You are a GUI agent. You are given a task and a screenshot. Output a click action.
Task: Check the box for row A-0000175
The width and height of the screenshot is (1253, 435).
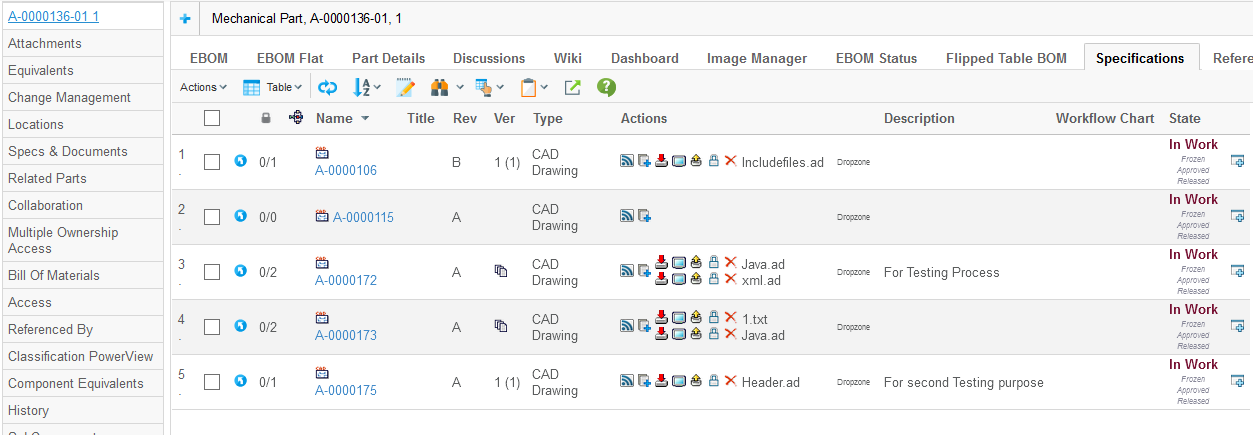(212, 382)
